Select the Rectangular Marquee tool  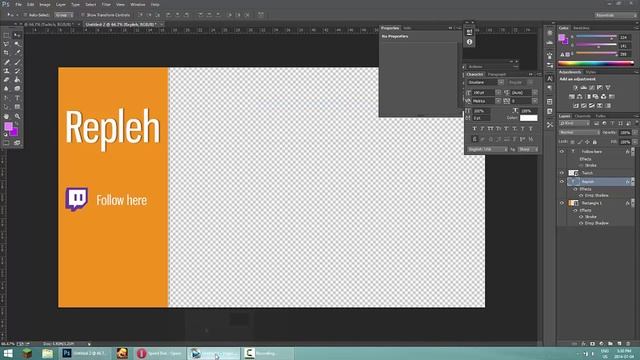[x=6, y=36]
